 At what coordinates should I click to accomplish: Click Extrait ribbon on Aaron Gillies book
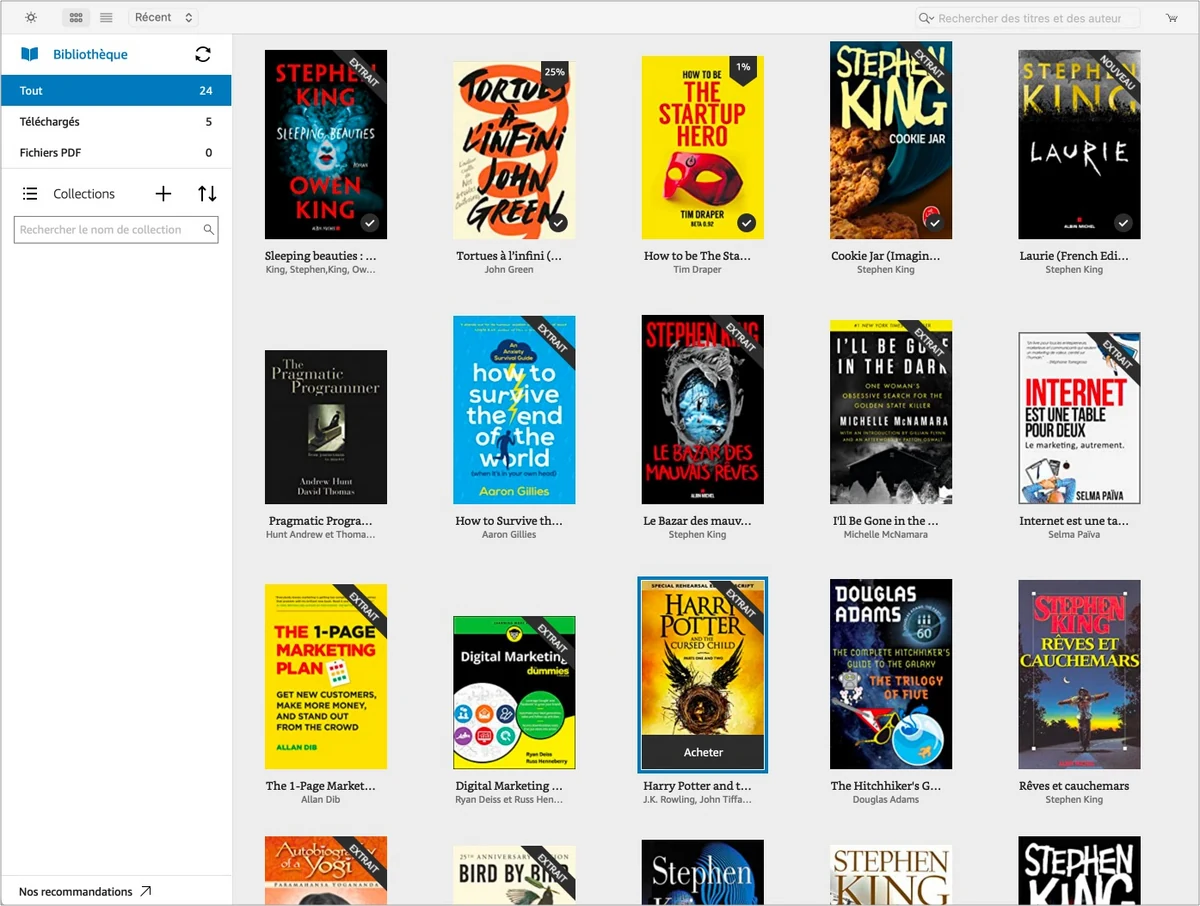tap(549, 341)
